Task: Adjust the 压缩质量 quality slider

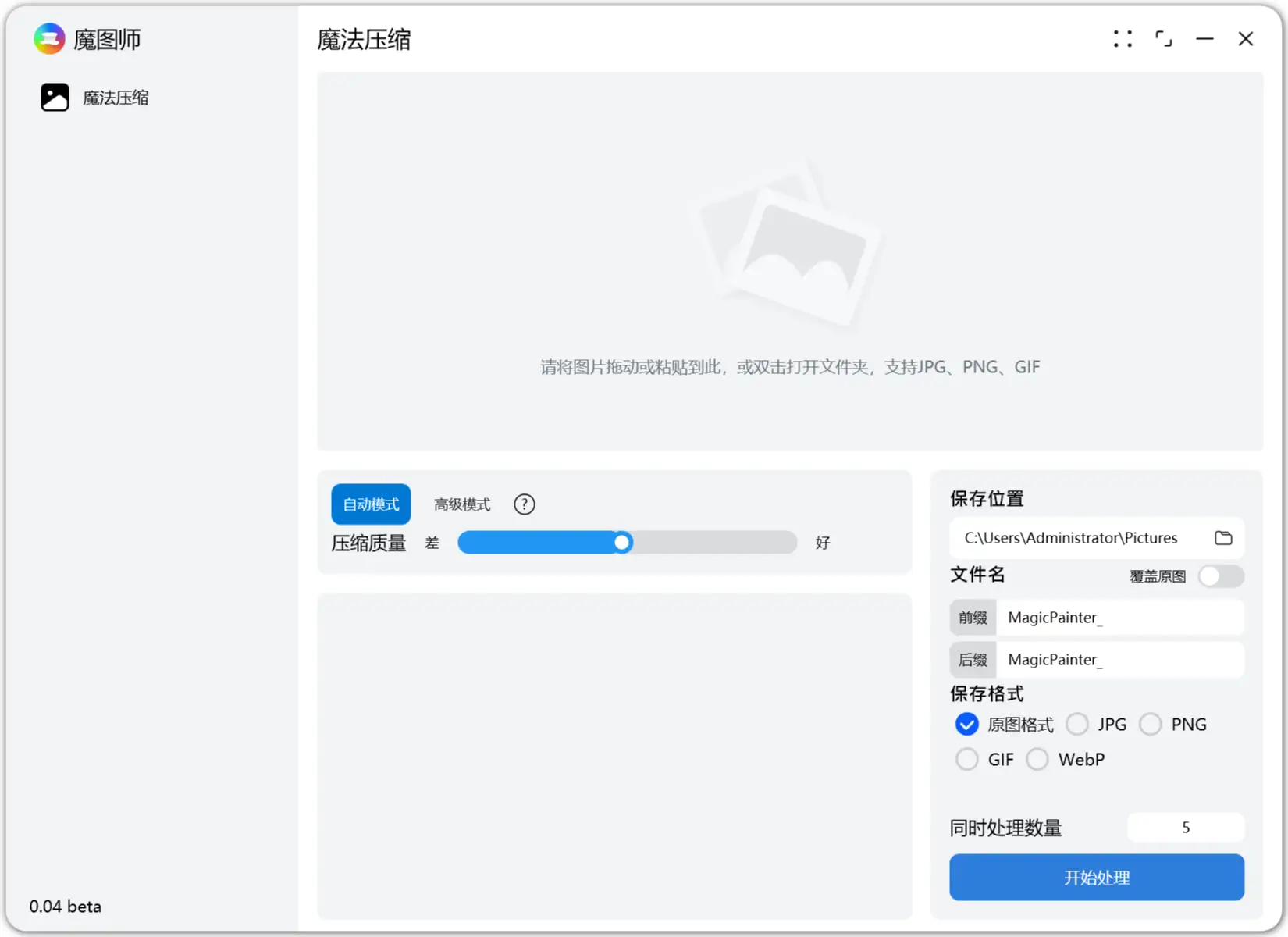Action: coord(621,542)
